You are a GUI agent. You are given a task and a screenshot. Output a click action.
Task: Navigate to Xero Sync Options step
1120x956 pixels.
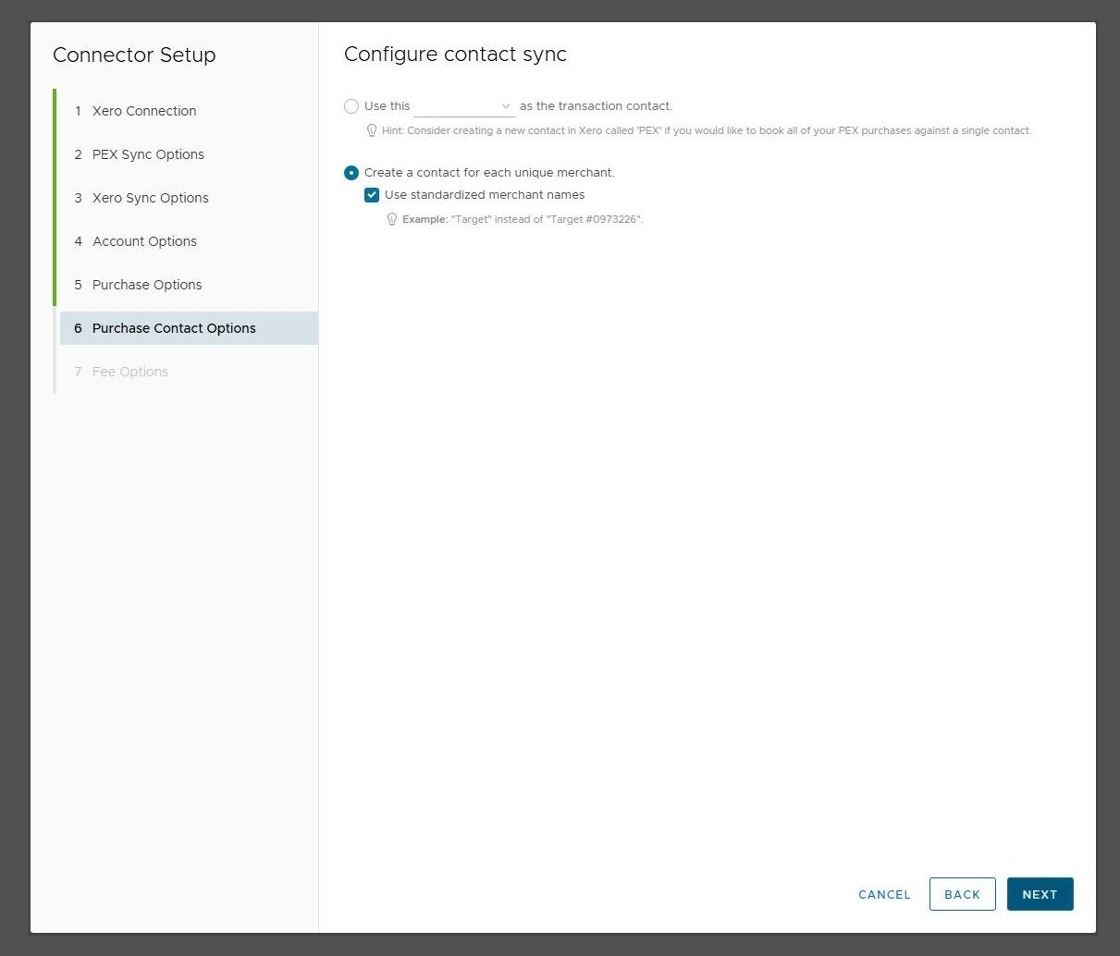click(x=150, y=198)
